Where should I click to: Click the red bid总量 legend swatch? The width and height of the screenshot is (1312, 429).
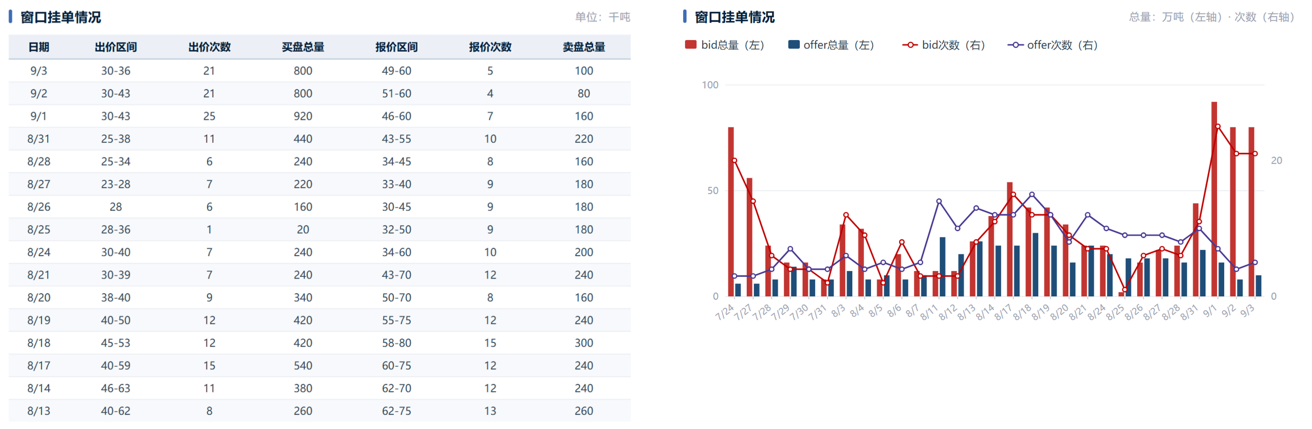690,45
